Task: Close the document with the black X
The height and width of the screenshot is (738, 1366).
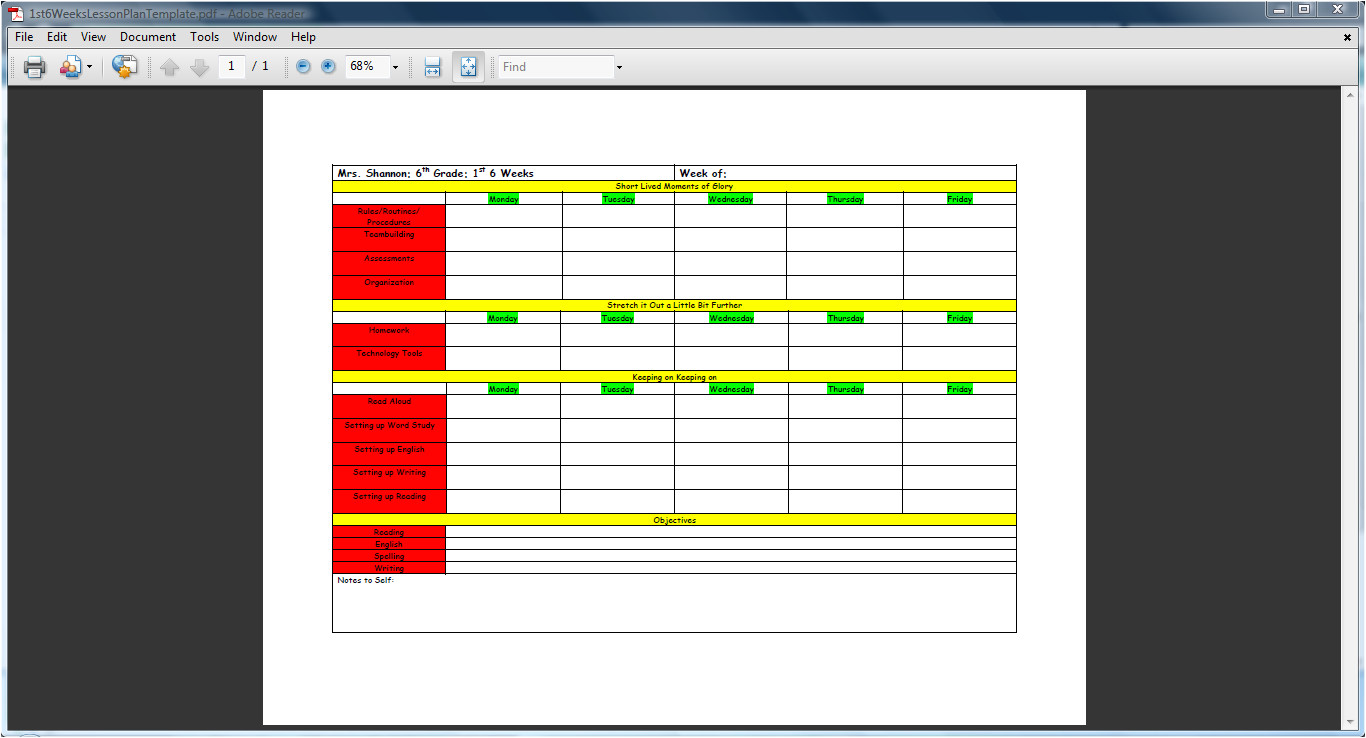Action: [1347, 37]
